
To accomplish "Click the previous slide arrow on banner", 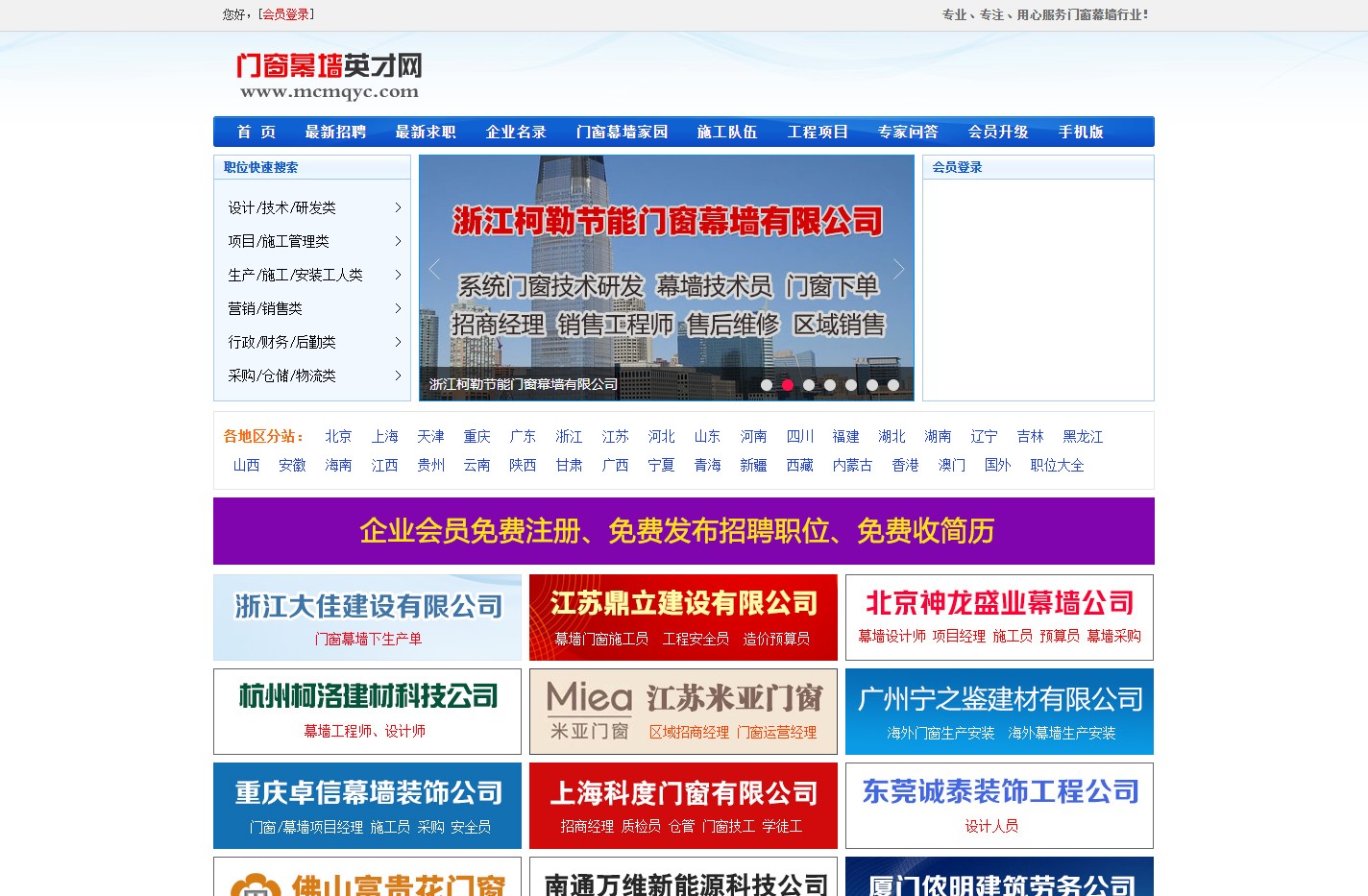I will click(x=434, y=270).
